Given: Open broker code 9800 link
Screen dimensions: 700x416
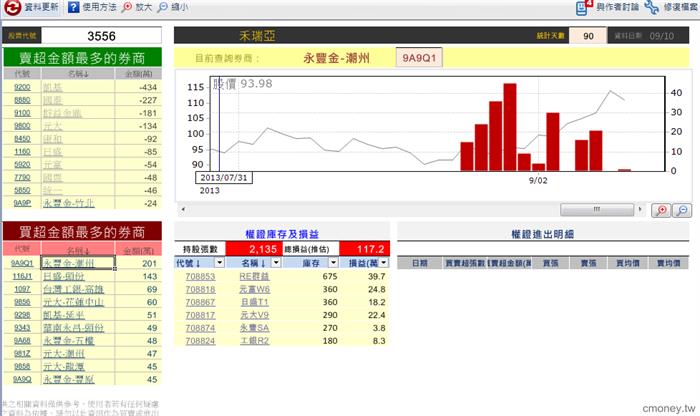Looking at the screenshot, I should click(22, 126).
